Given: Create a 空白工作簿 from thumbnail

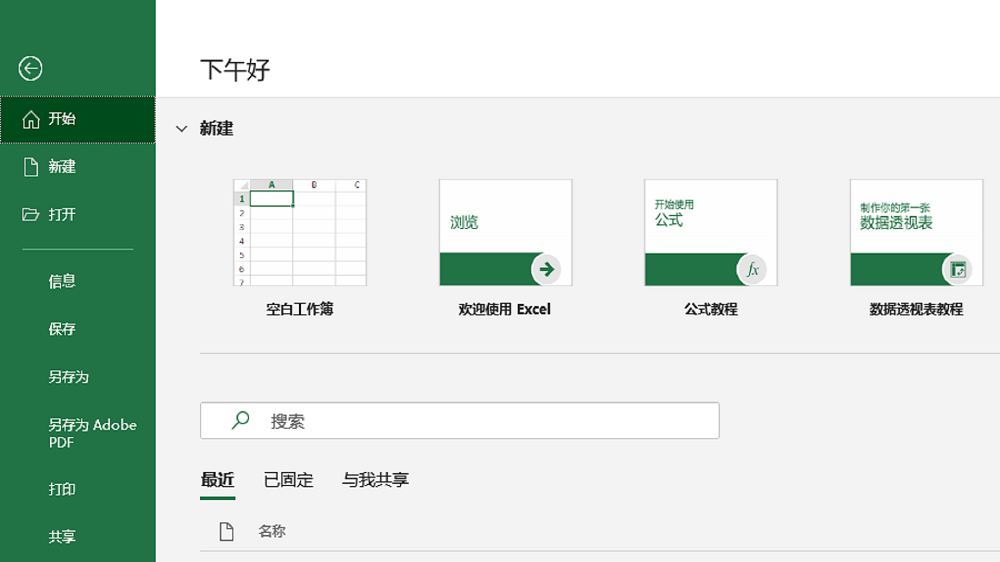Looking at the screenshot, I should pyautogui.click(x=300, y=232).
